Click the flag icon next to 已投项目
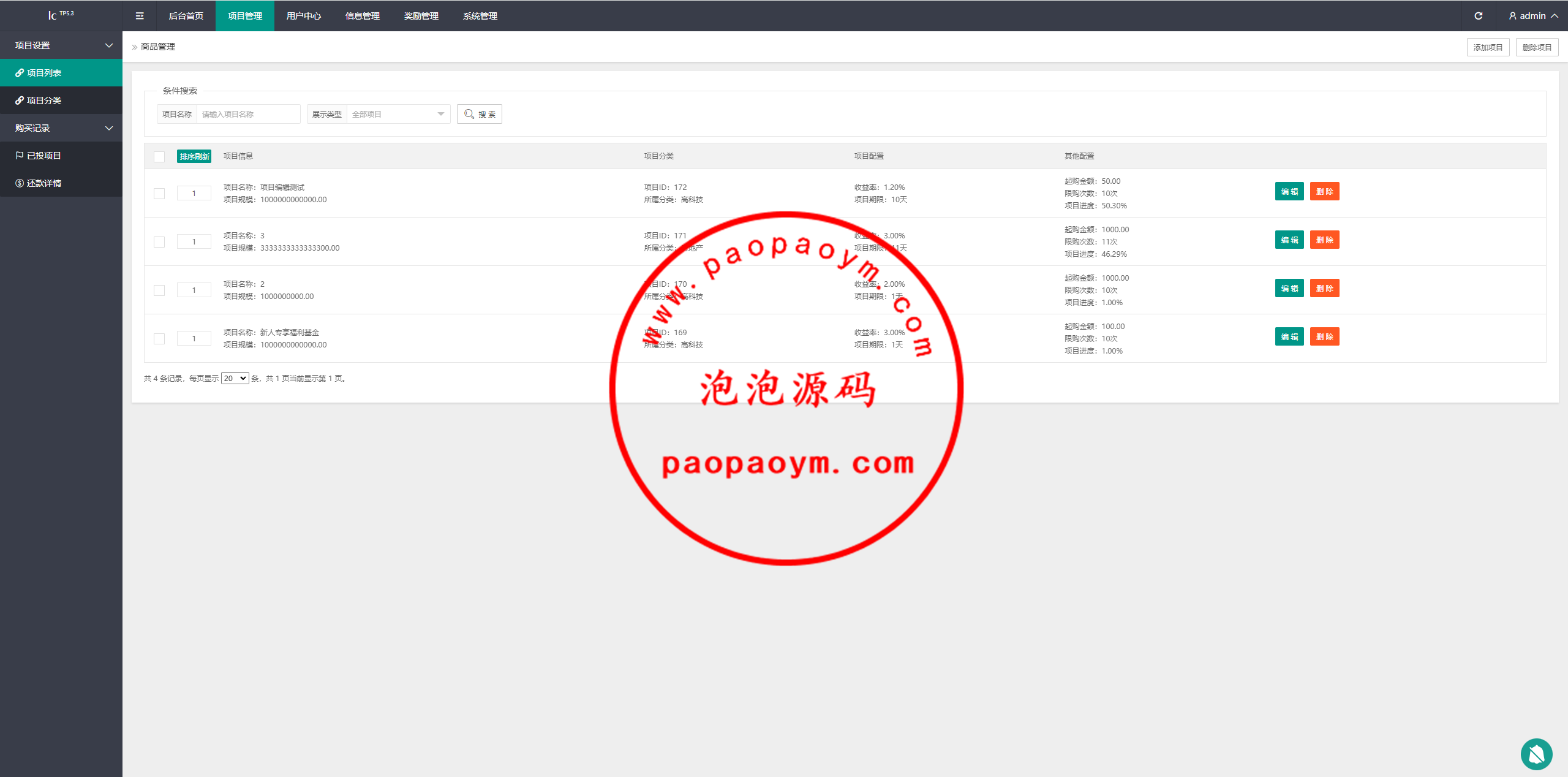This screenshot has width=1568, height=777. (20, 156)
